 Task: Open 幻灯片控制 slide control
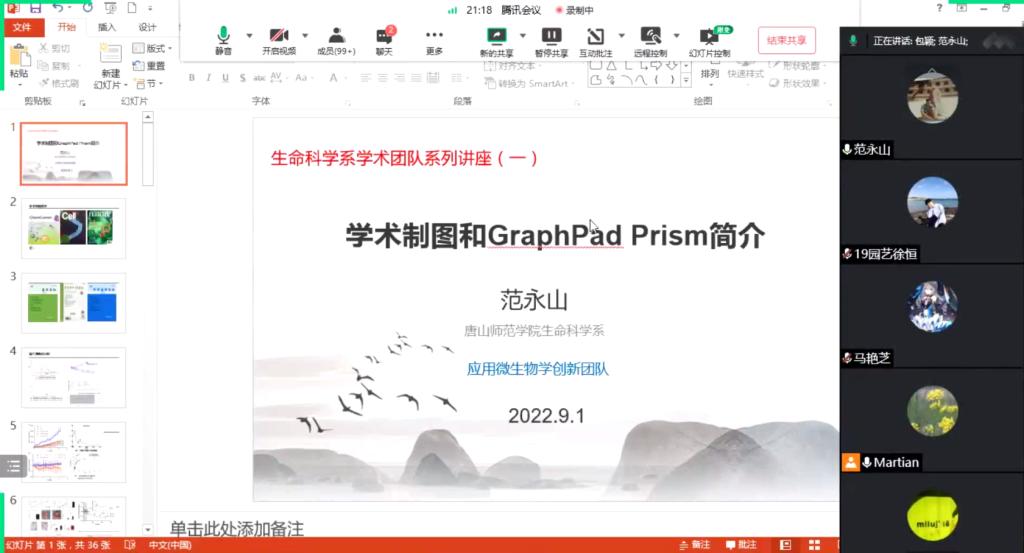pos(709,38)
